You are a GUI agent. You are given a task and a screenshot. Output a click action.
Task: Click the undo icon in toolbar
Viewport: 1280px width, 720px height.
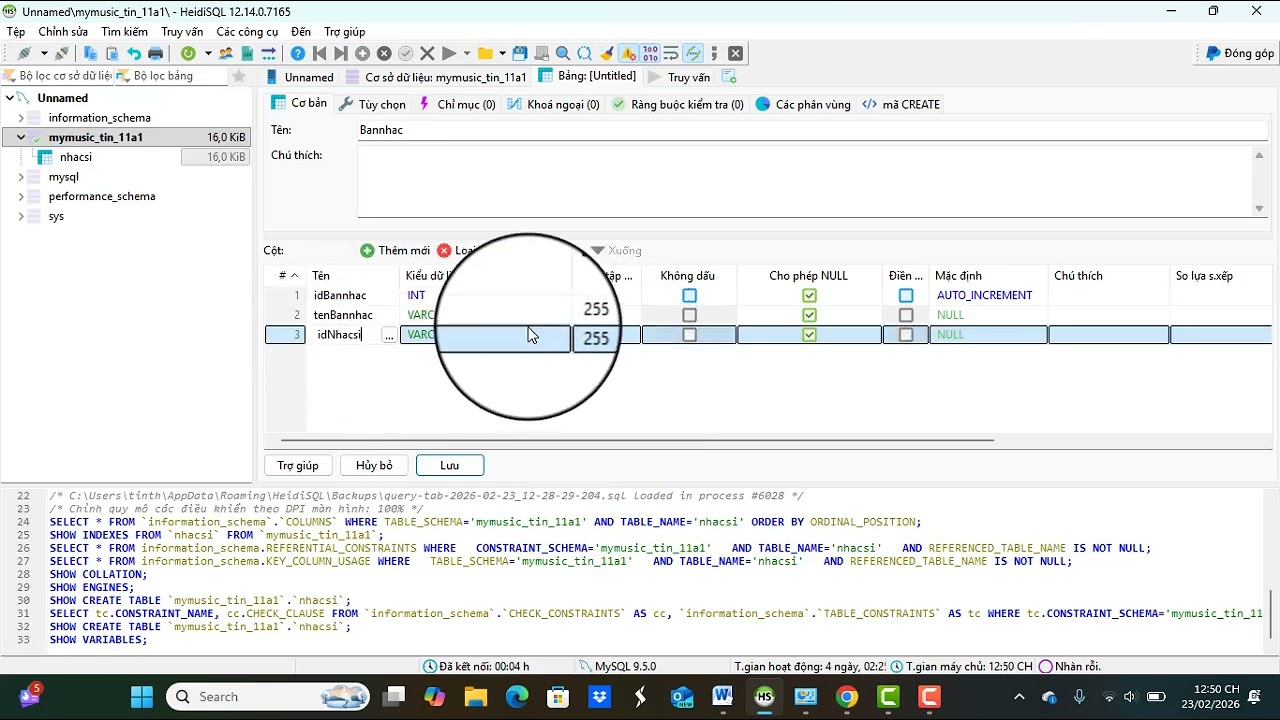[133, 53]
